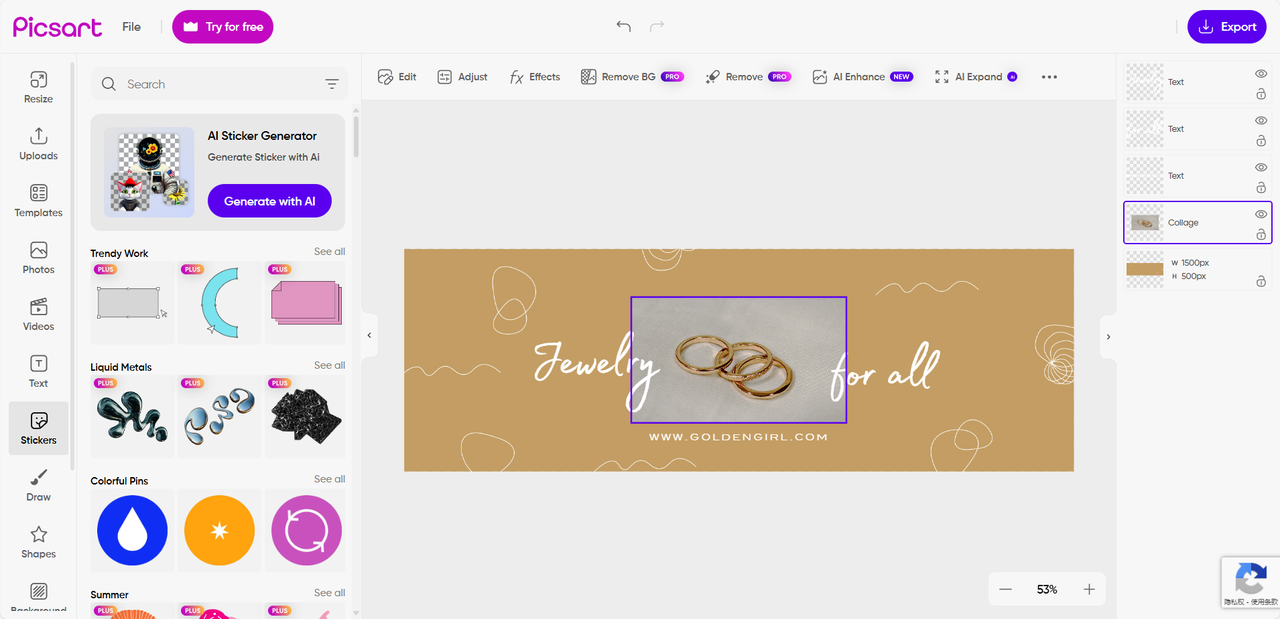This screenshot has width=1280, height=619.
Task: Collapse the right layers panel
Action: tap(1108, 337)
